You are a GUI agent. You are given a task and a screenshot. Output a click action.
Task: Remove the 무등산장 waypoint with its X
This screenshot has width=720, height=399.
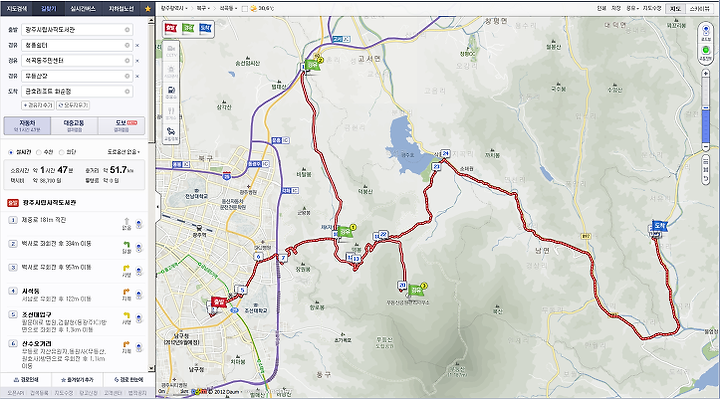pyautogui.click(x=137, y=76)
